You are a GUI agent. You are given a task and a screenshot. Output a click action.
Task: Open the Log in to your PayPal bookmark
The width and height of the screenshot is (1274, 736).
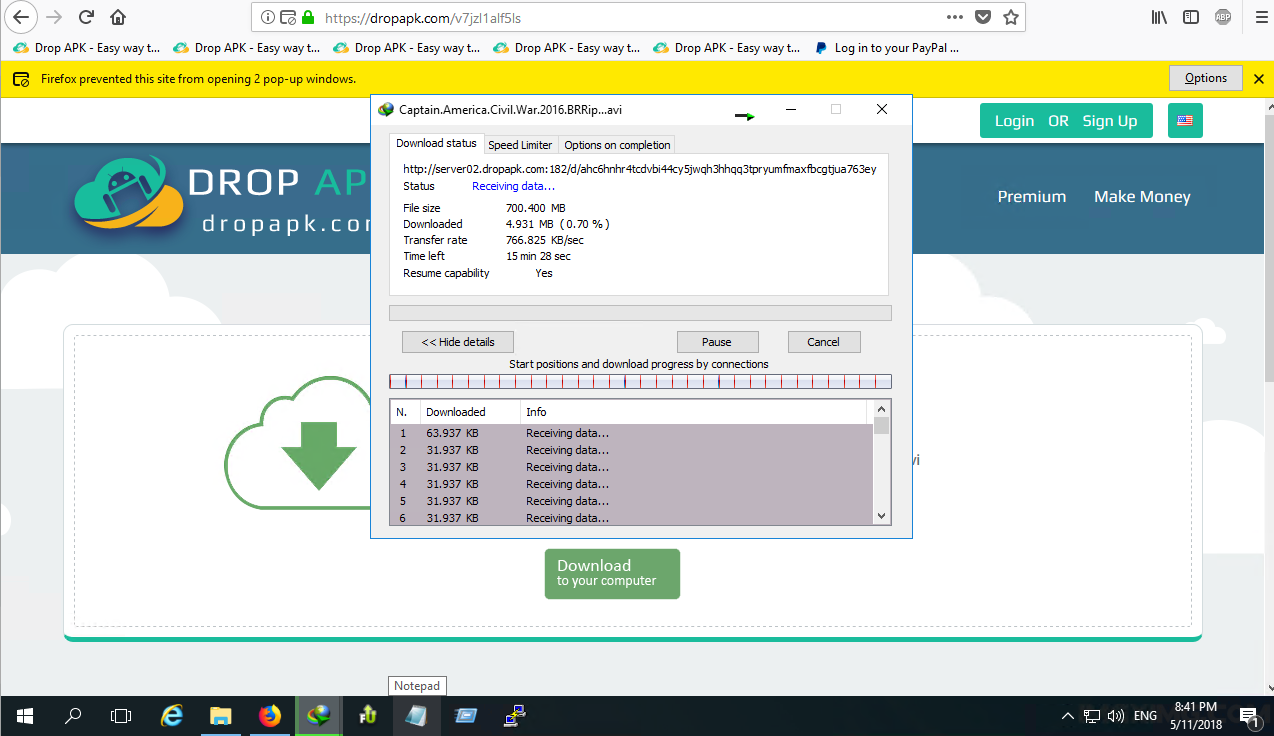click(888, 47)
